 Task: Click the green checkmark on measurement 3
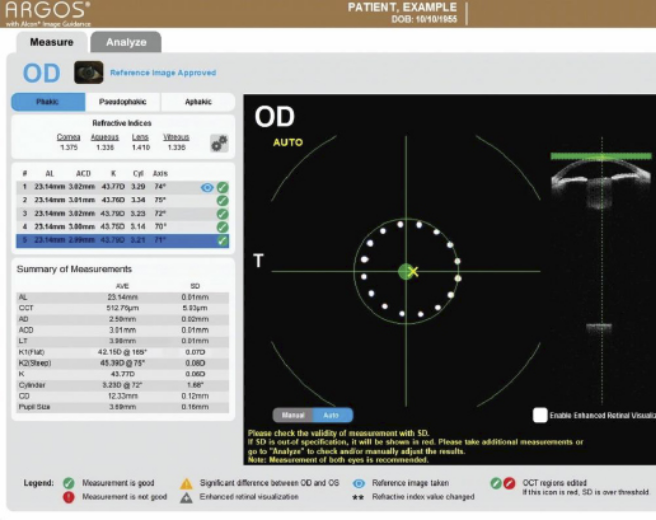click(222, 213)
